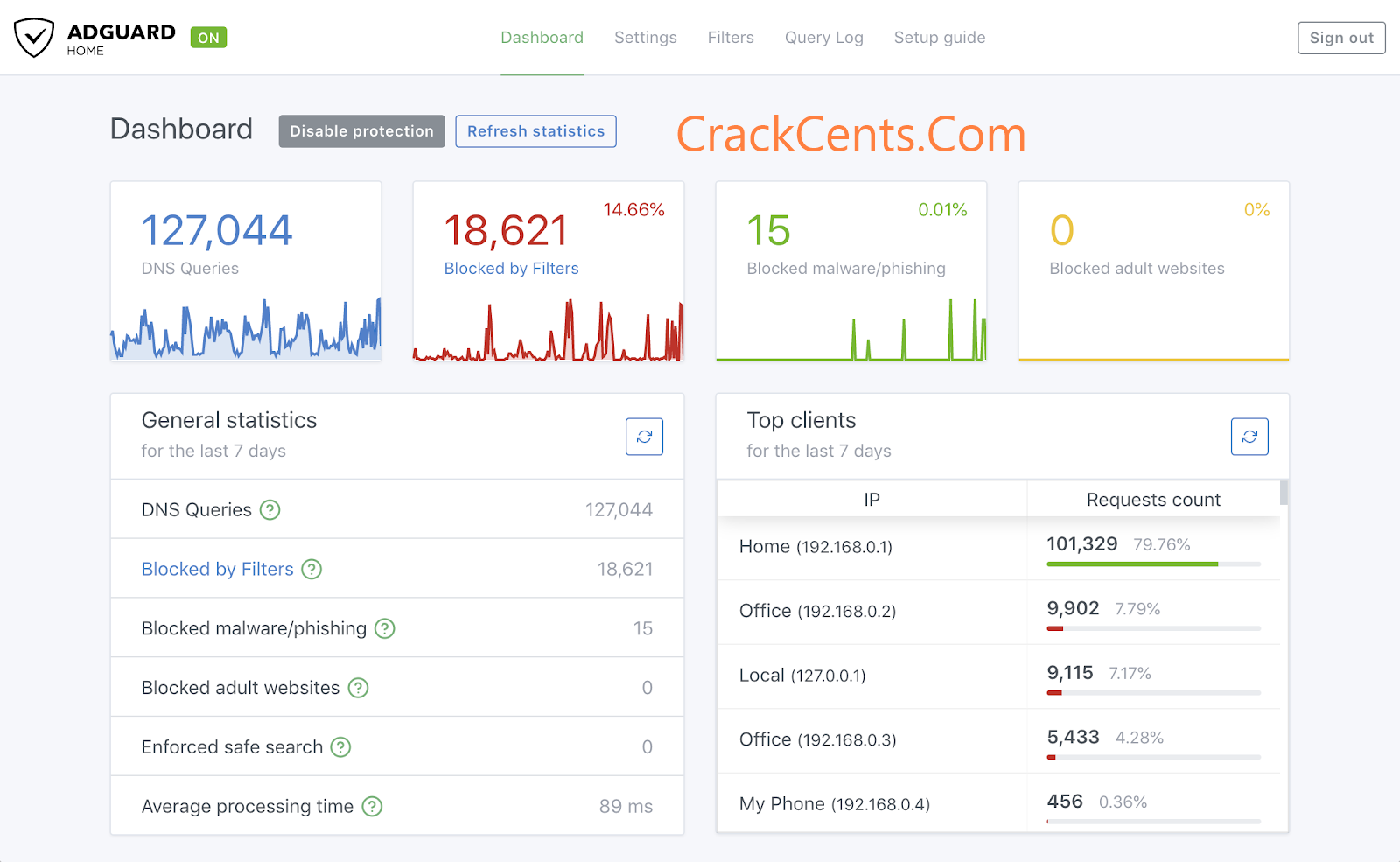Open the Settings tab
Viewport: 1400px width, 862px height.
(646, 38)
